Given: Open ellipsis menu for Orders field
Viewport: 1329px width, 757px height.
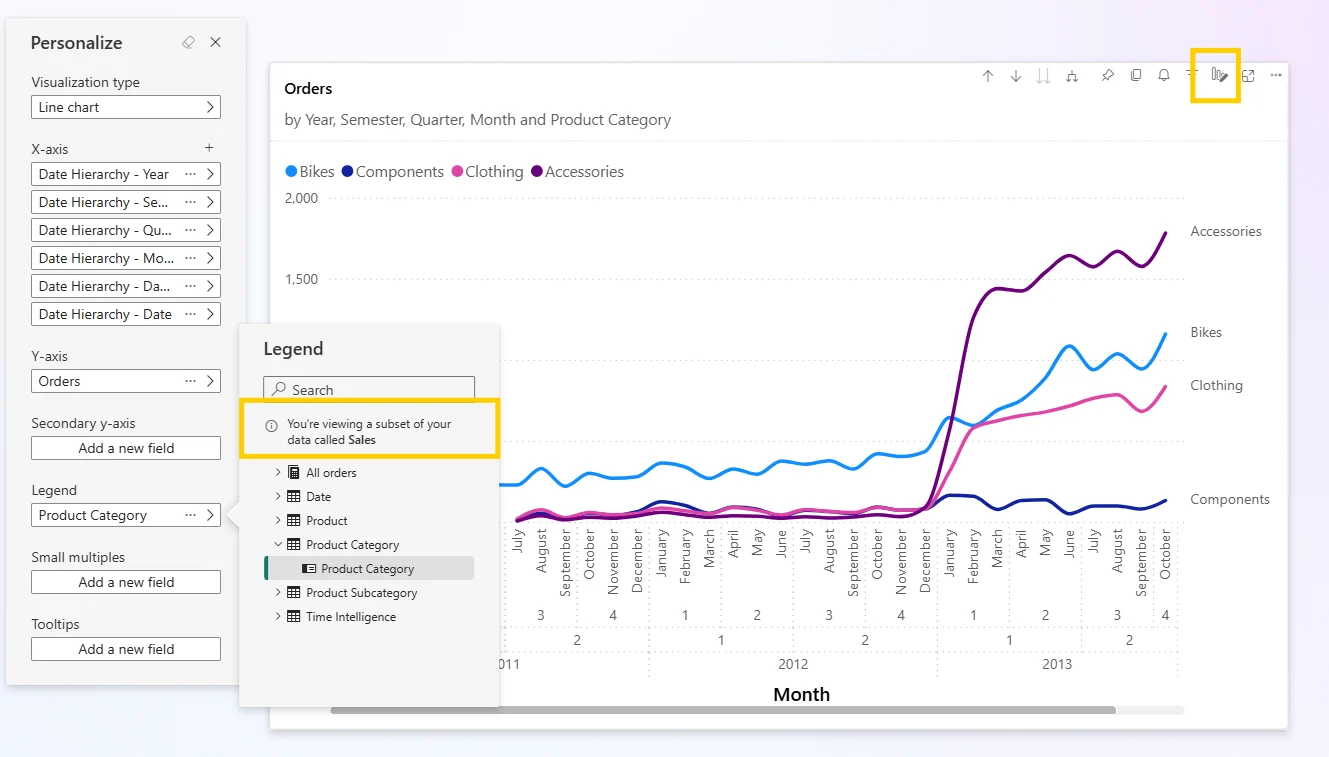Looking at the screenshot, I should [190, 381].
